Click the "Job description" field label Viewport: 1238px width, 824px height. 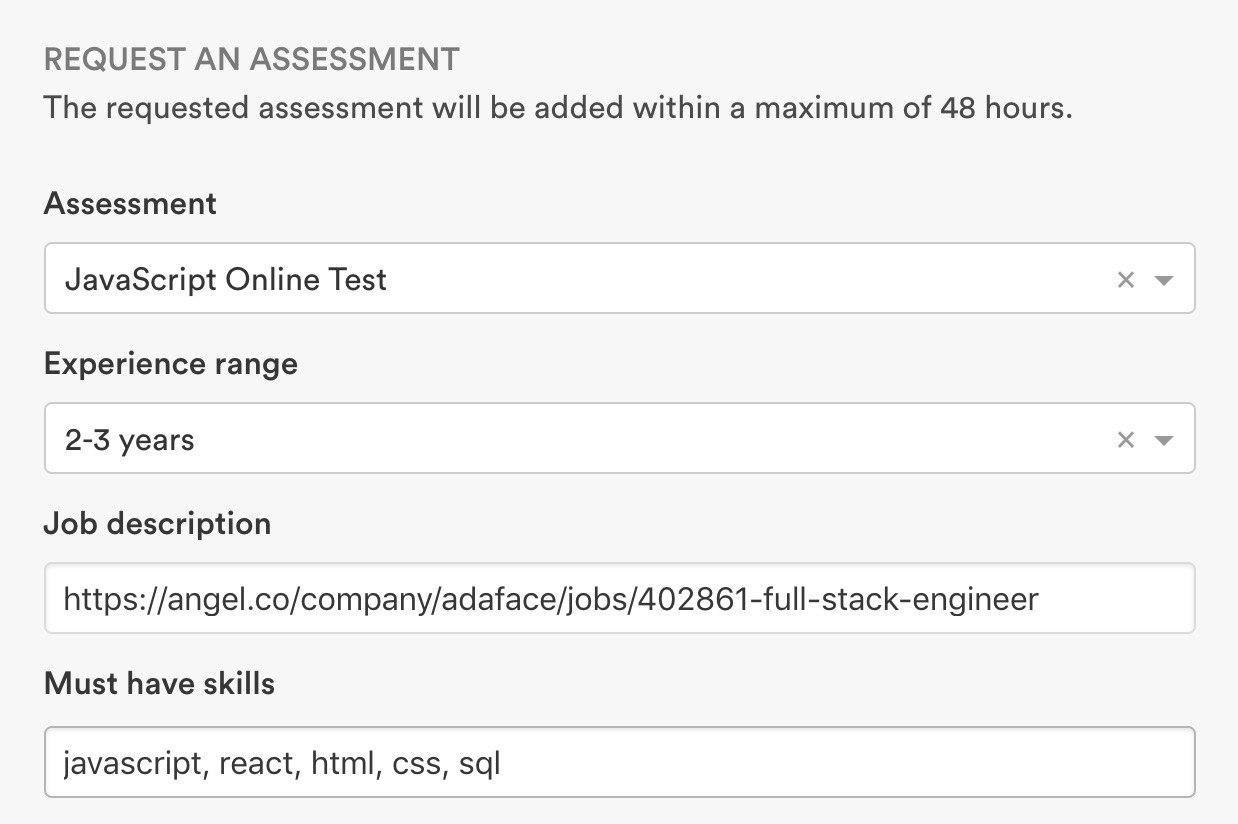tap(157, 524)
